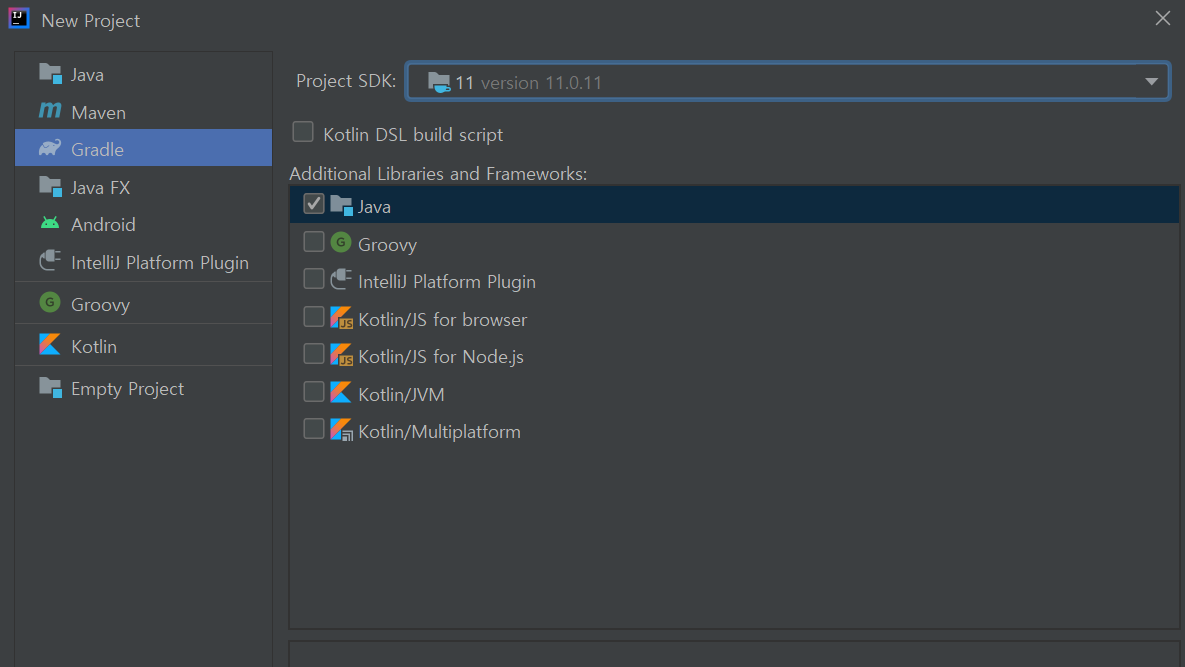Click the Kotlin/JS for Node.js icon
This screenshot has width=1185, height=667.
[342, 354]
